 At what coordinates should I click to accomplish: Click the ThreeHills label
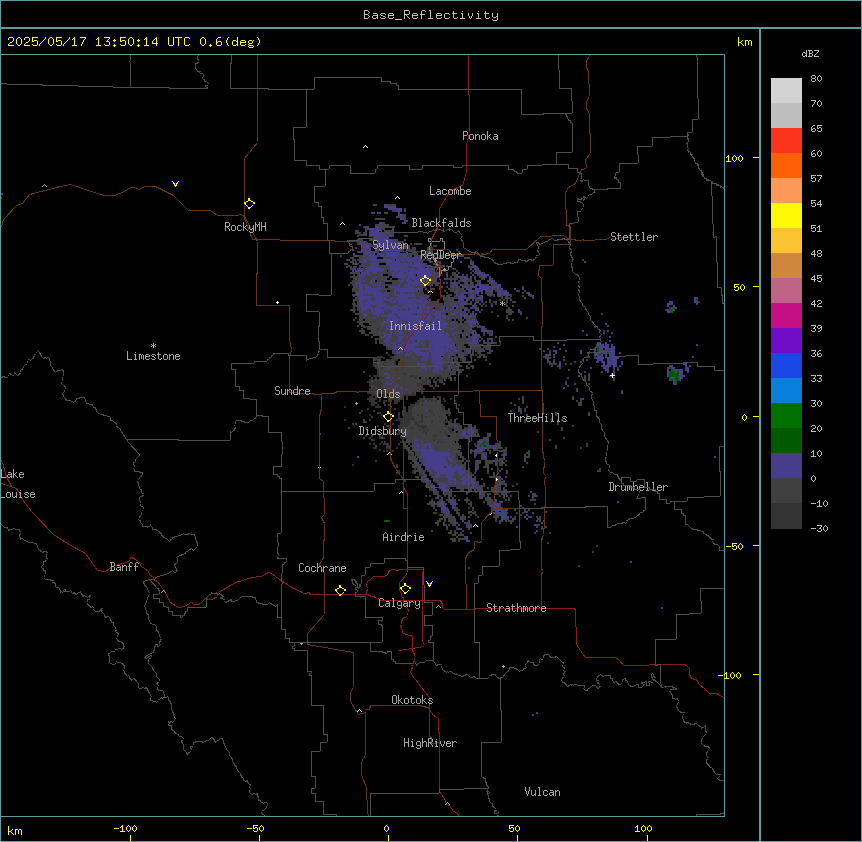pyautogui.click(x=537, y=418)
